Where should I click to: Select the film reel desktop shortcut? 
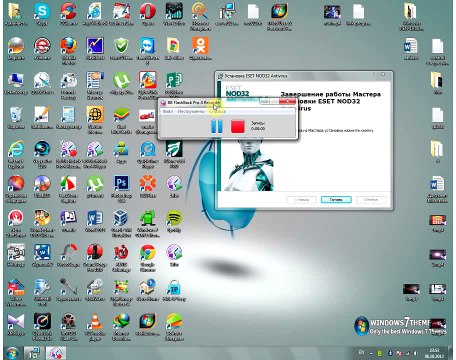pos(69,327)
